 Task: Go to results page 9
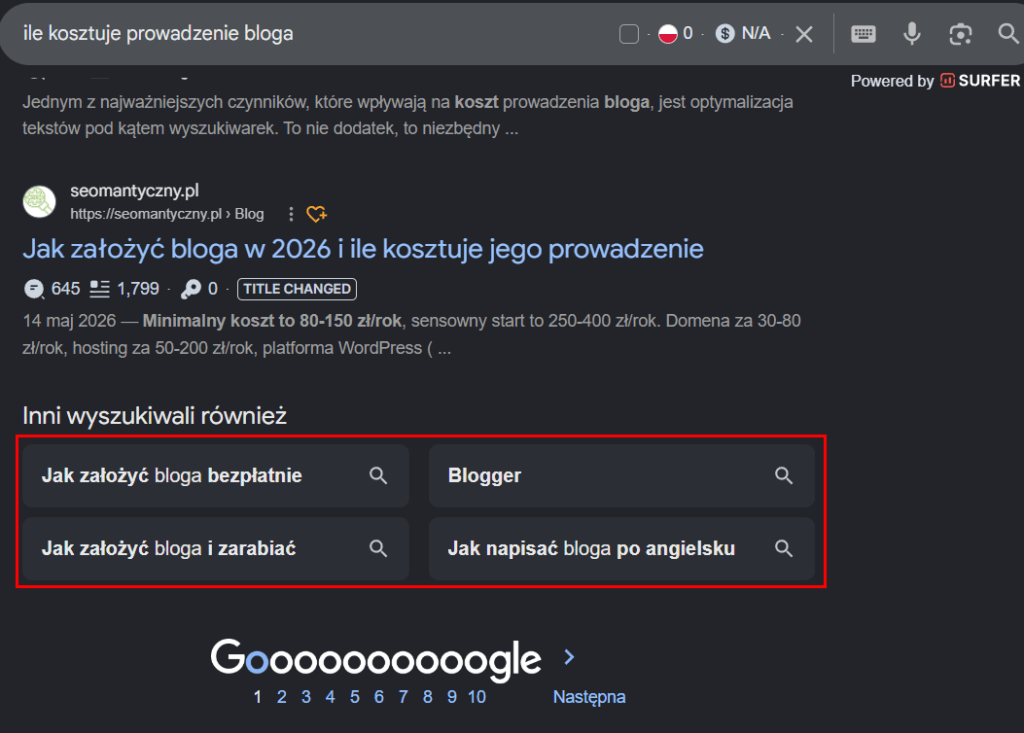coord(452,697)
